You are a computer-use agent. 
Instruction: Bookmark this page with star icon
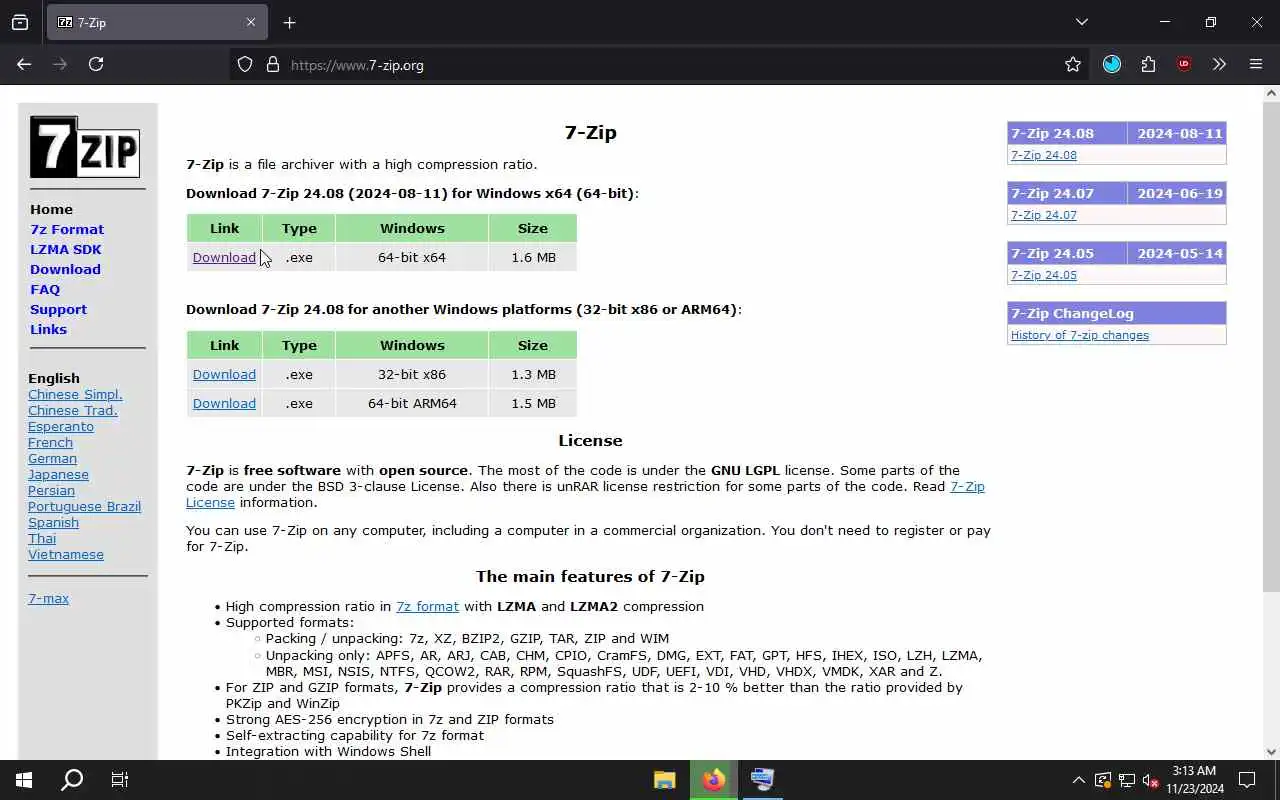(1073, 65)
